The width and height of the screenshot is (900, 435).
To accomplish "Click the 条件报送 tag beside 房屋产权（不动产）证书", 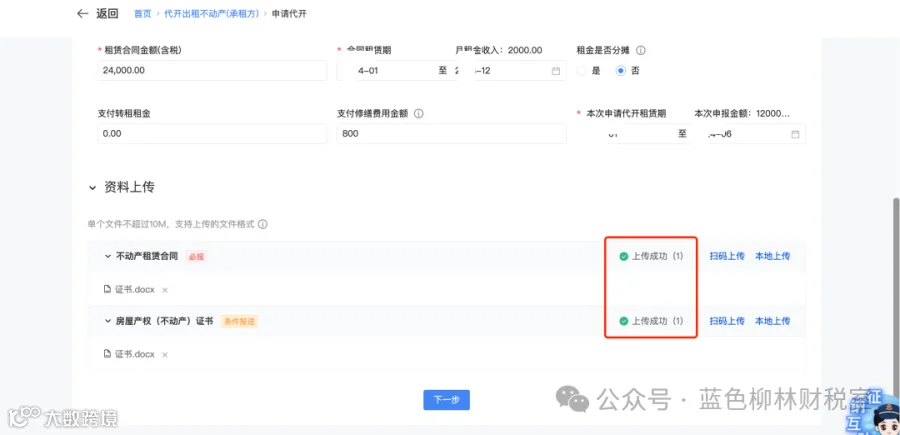I will tap(239, 321).
